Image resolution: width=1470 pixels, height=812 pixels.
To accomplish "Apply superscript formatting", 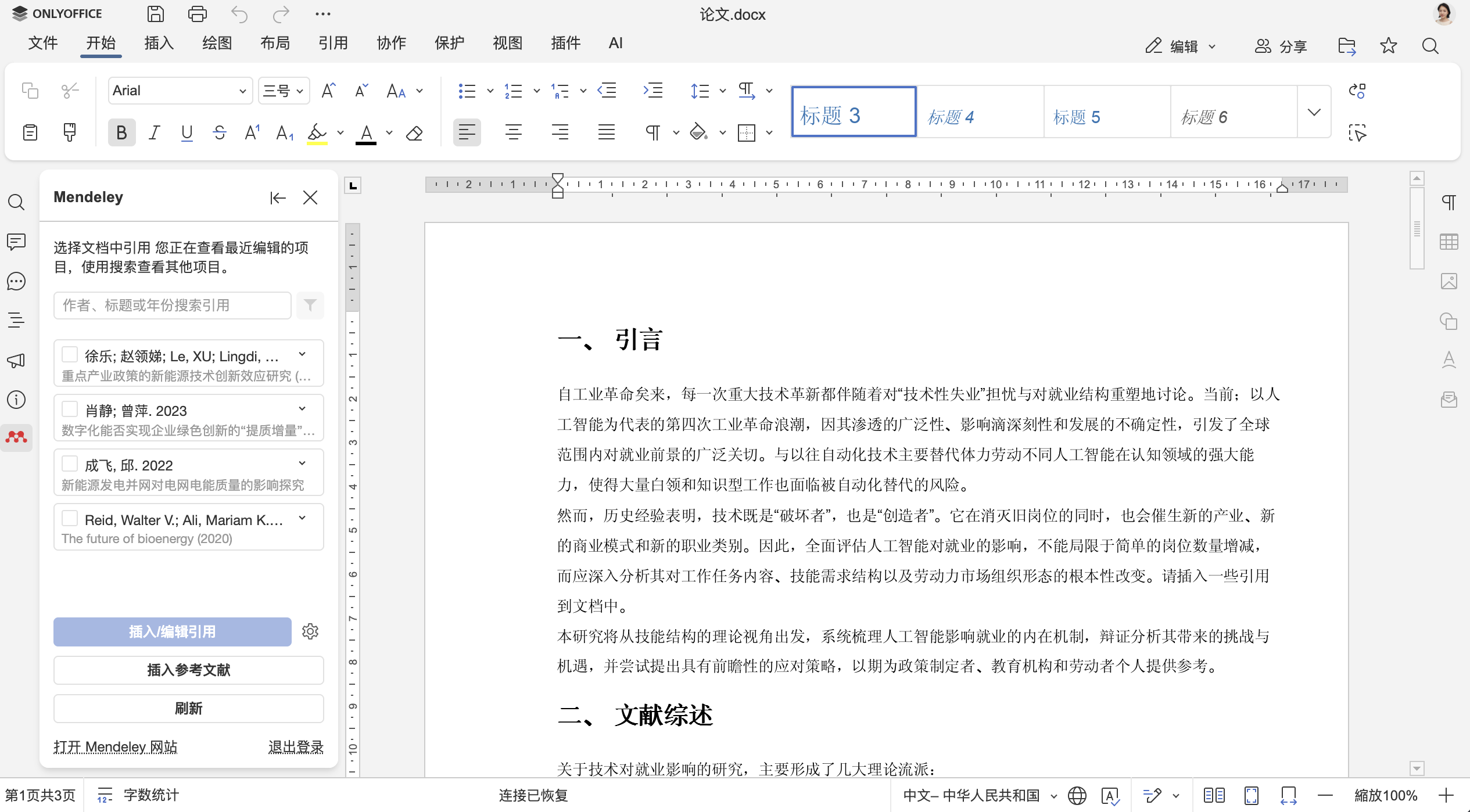I will [x=252, y=133].
